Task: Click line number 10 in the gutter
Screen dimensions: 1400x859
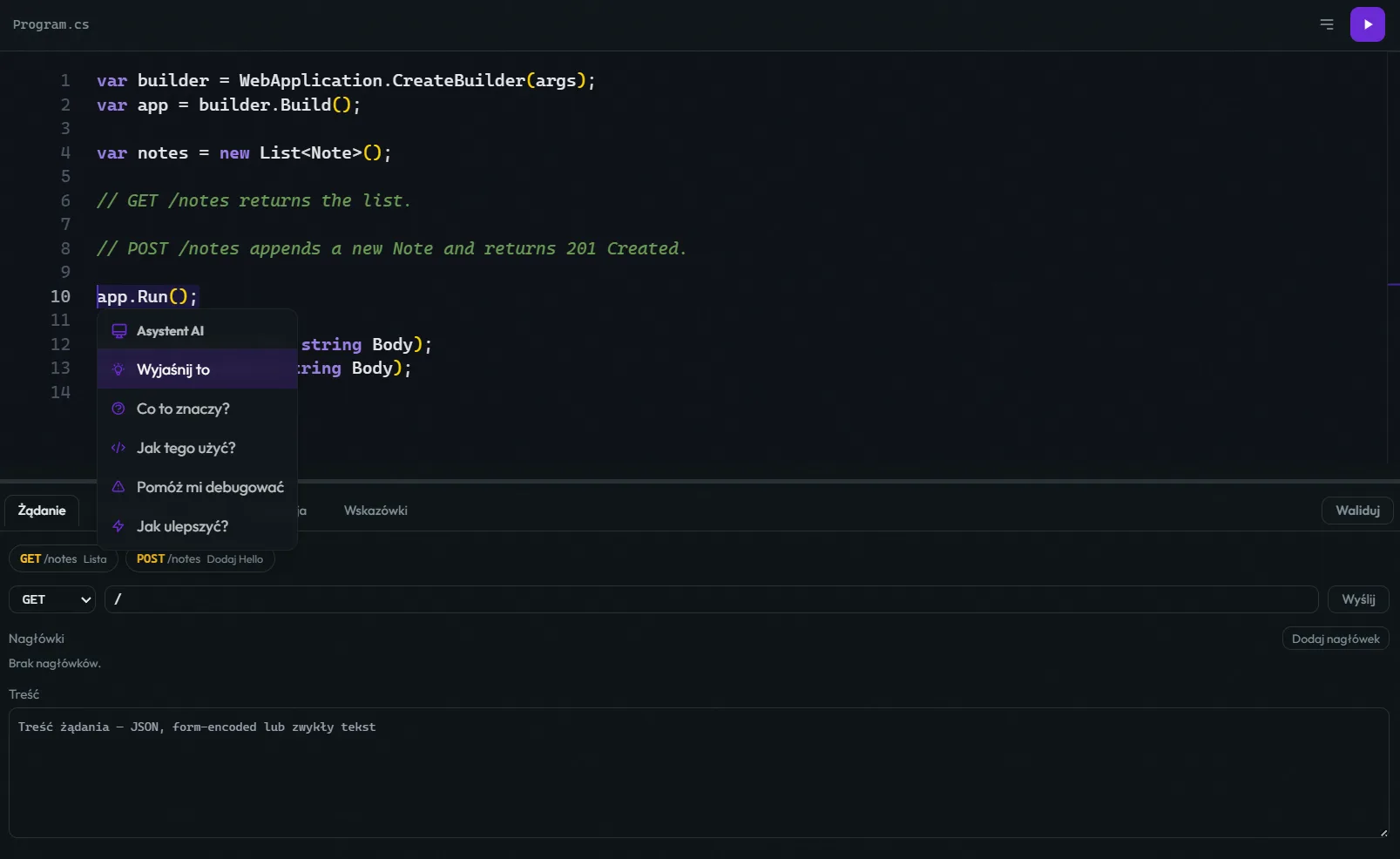Action: [60, 297]
